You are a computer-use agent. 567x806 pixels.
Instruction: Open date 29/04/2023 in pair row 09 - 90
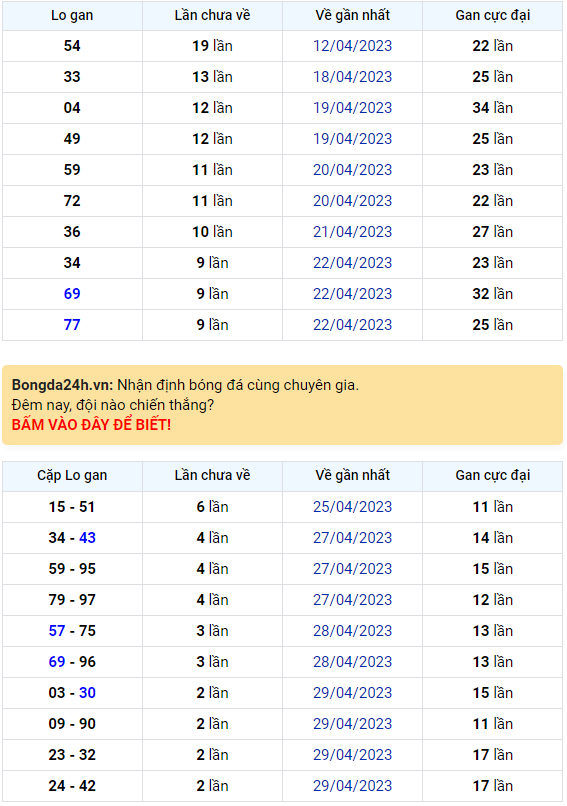click(353, 724)
